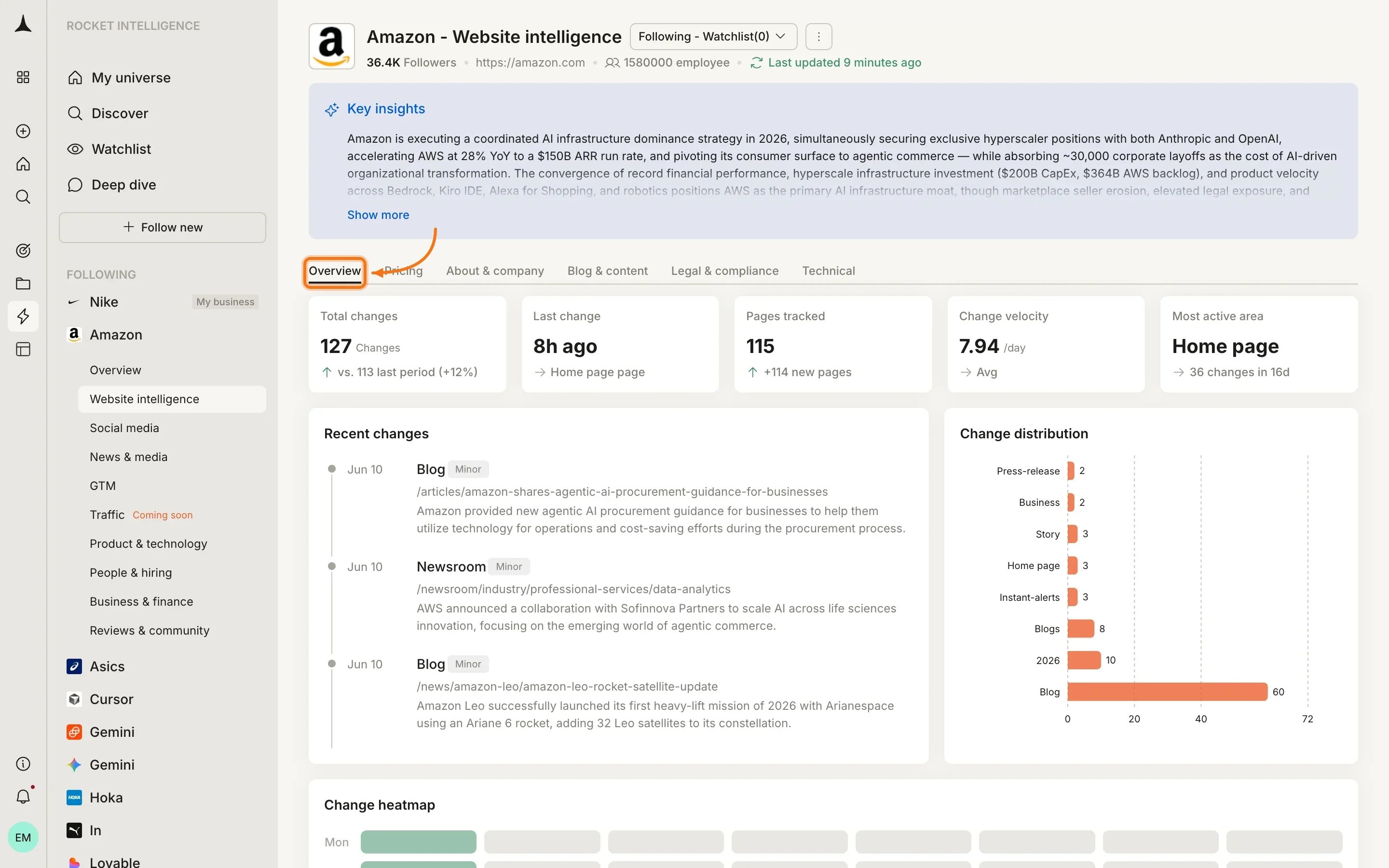Open My universe in the sidebar
This screenshot has height=868, width=1389.
[163, 78]
